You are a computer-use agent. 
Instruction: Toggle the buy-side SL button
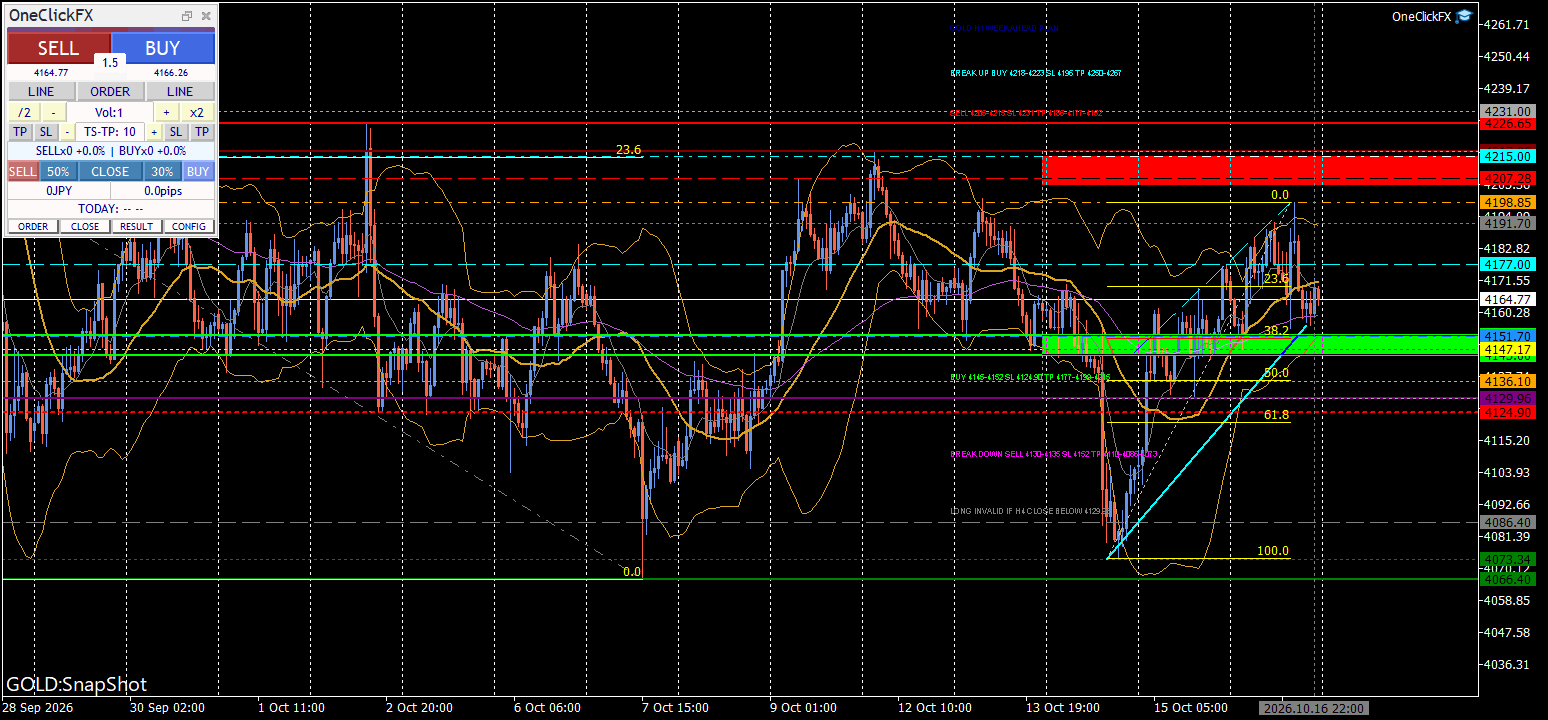pos(175,132)
